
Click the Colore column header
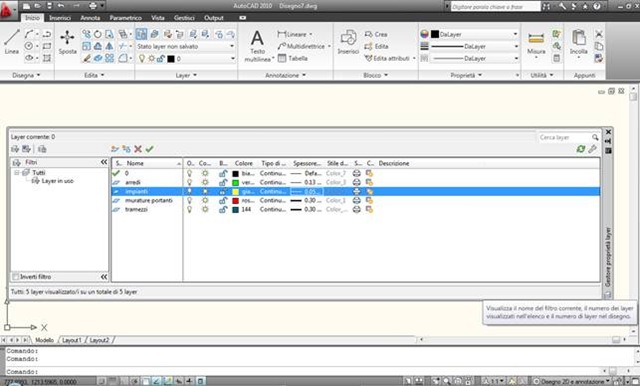(244, 163)
